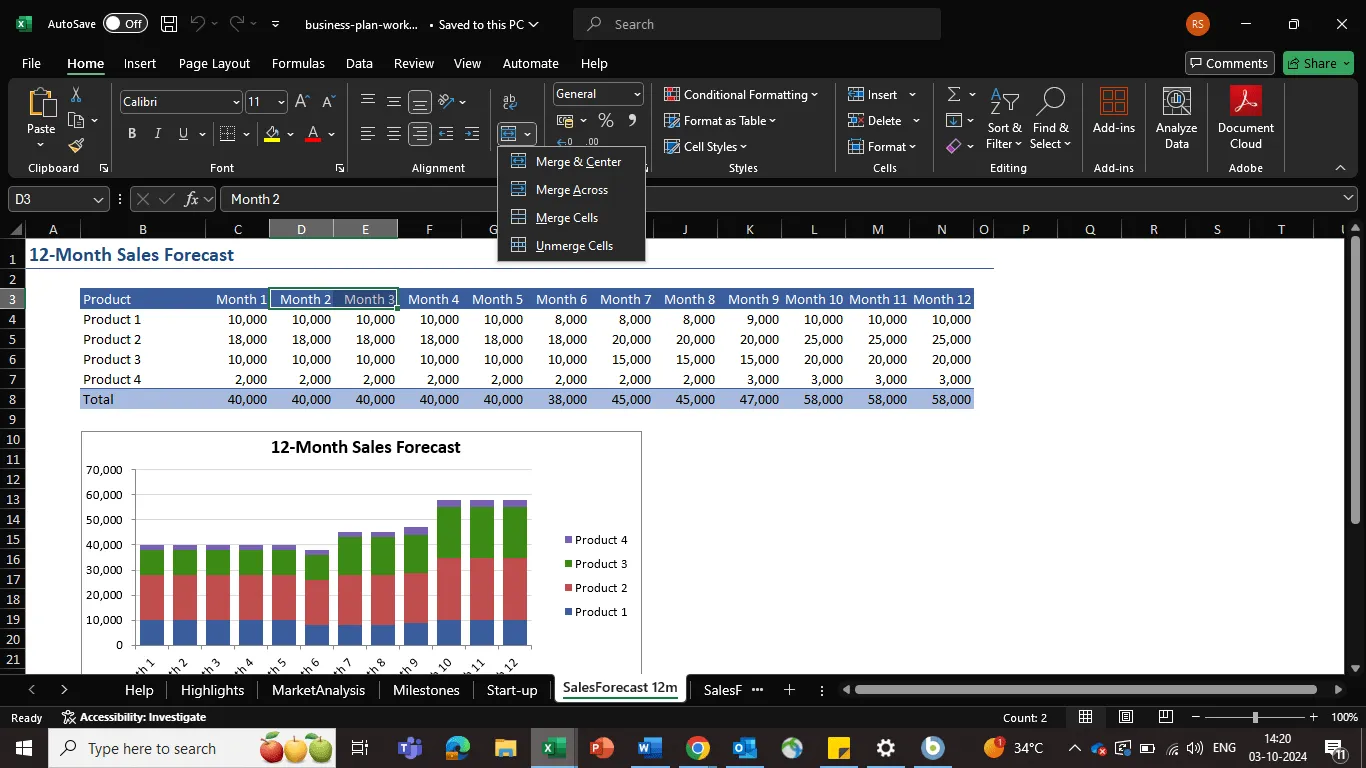The image size is (1366, 768).
Task: Open Google Chrome from taskbar
Action: tap(697, 748)
